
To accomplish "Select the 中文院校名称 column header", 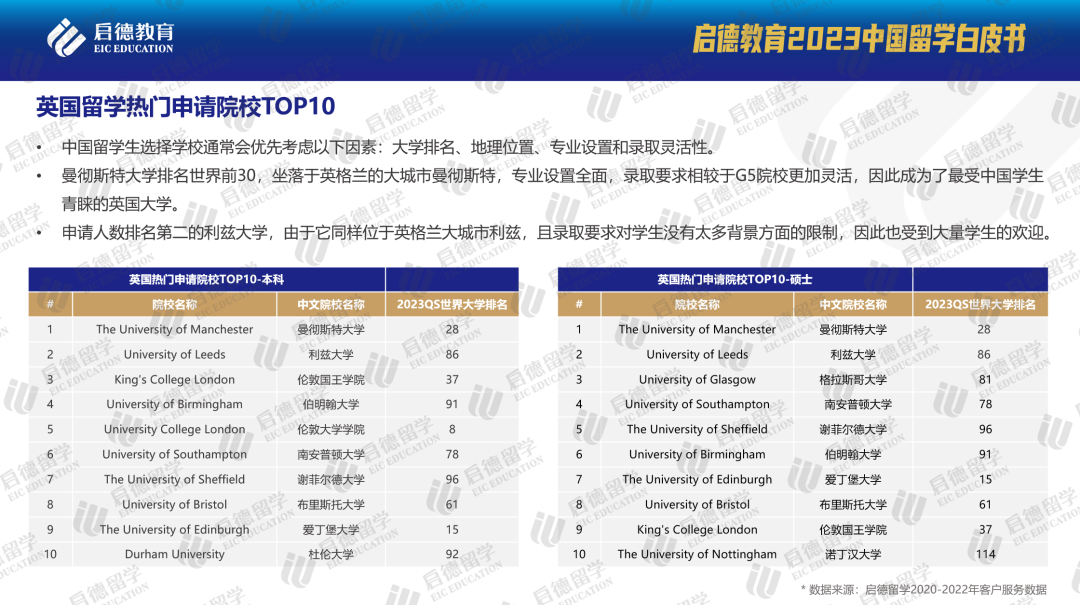I will point(332,304).
